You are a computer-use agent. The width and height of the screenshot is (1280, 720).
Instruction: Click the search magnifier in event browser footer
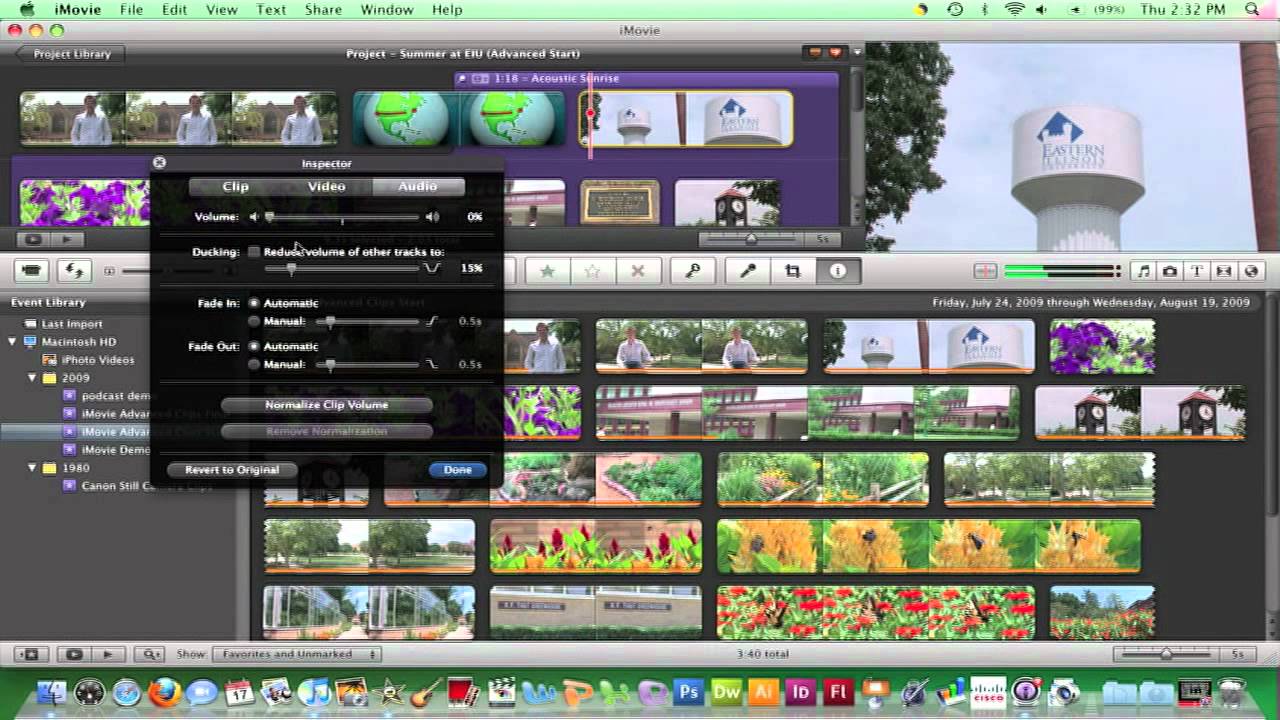click(151, 654)
